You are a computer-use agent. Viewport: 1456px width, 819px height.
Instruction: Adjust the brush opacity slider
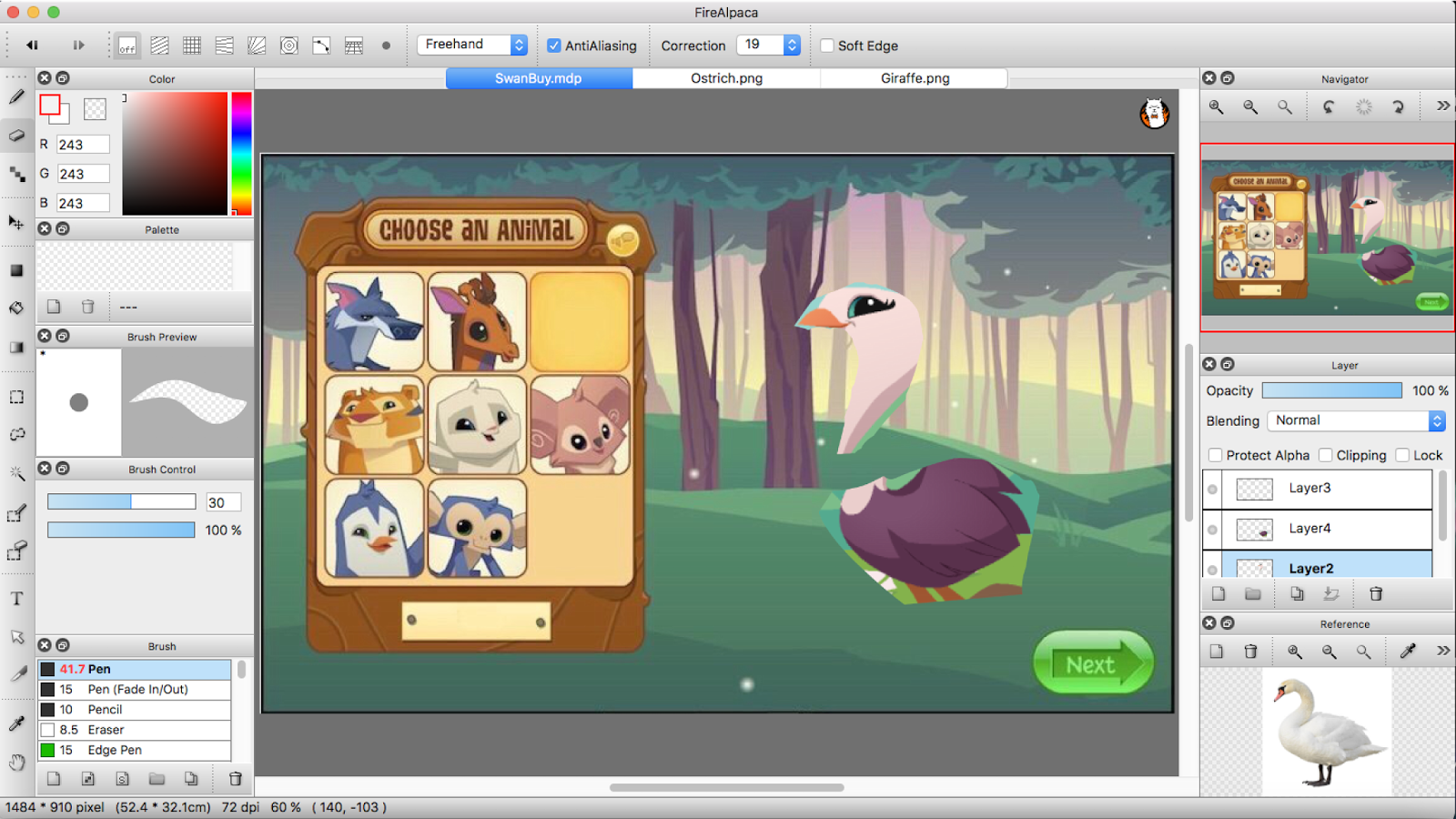tap(122, 530)
